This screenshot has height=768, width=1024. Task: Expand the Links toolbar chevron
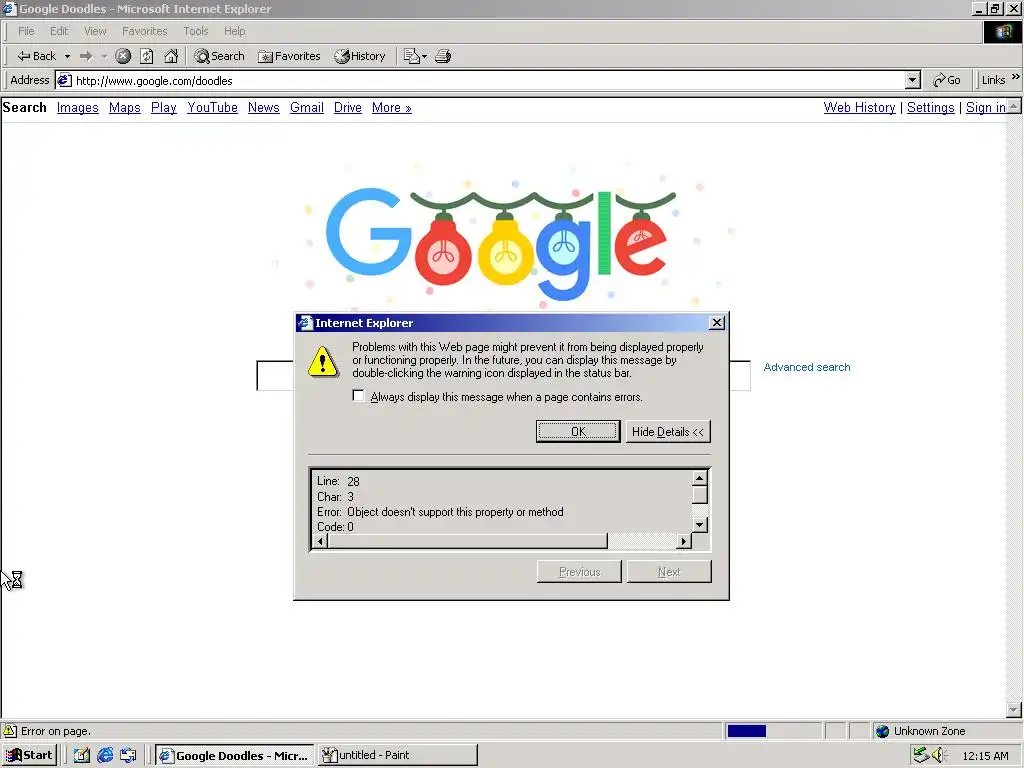click(x=1016, y=77)
